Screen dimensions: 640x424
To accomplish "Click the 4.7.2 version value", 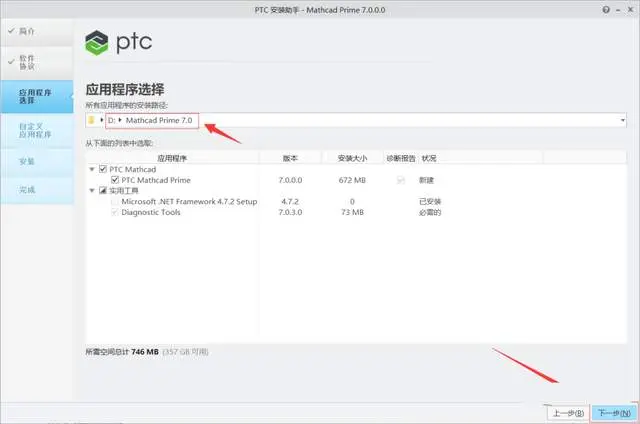I will click(x=290, y=201).
